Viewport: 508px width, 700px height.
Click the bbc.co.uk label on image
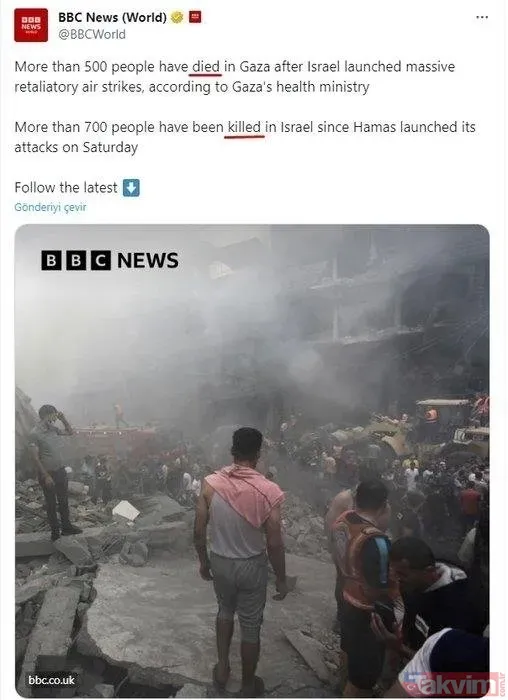(x=51, y=680)
